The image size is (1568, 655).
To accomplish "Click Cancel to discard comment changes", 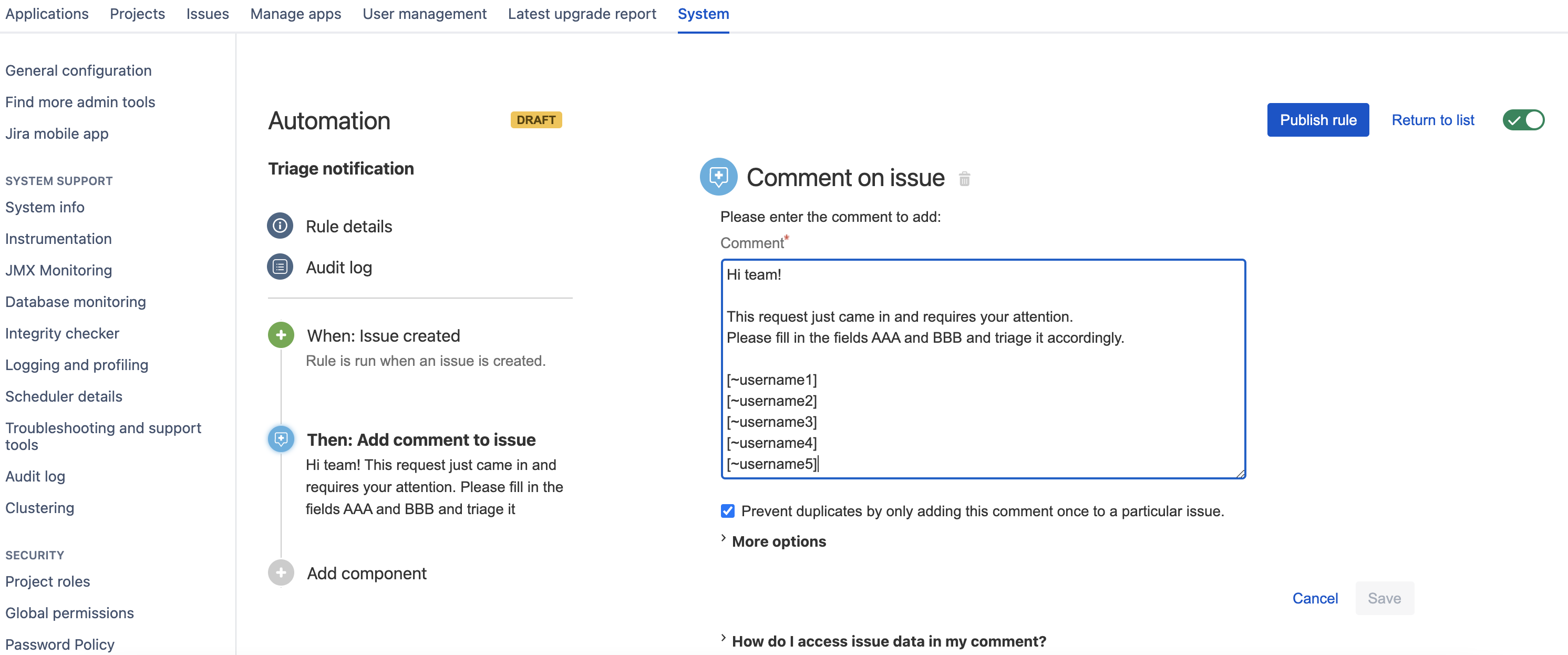I will 1315,598.
